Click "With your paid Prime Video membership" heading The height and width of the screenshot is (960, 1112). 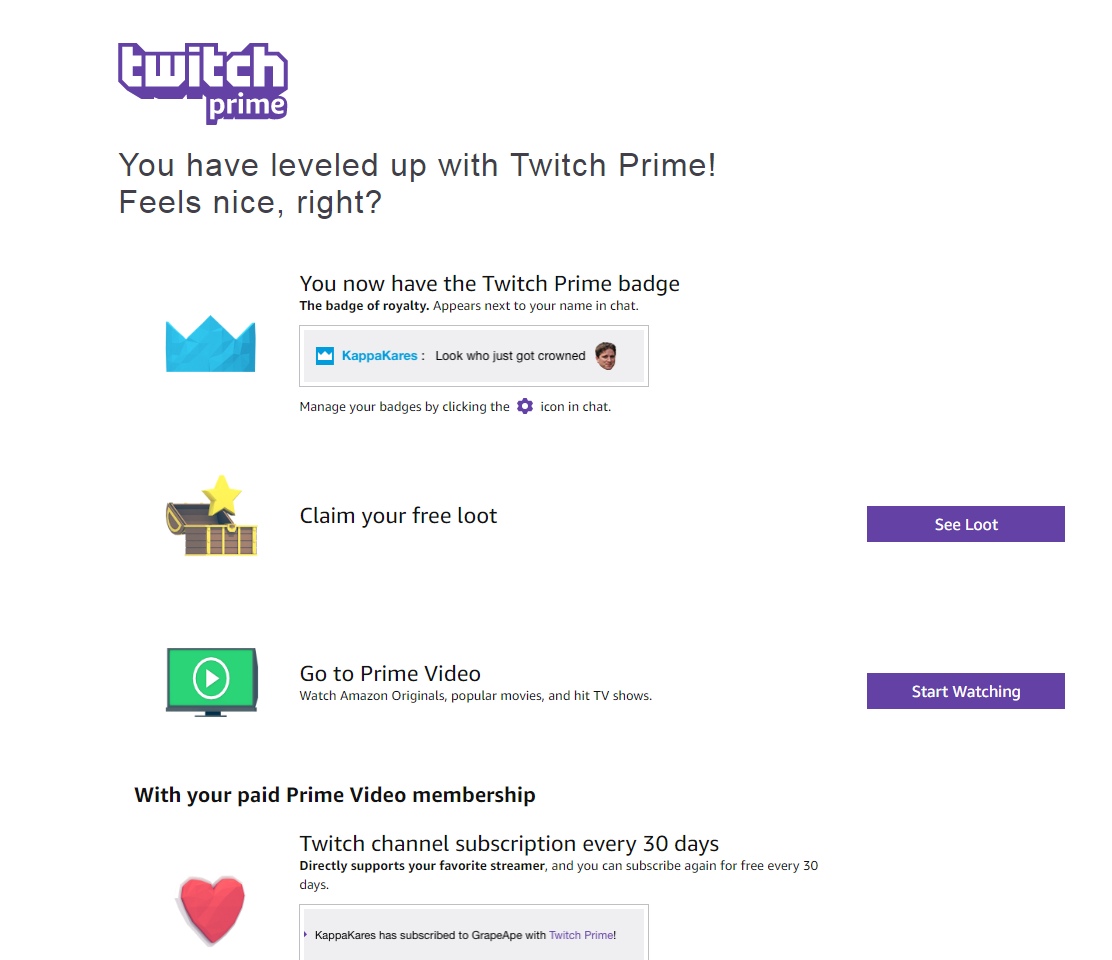[x=335, y=796]
